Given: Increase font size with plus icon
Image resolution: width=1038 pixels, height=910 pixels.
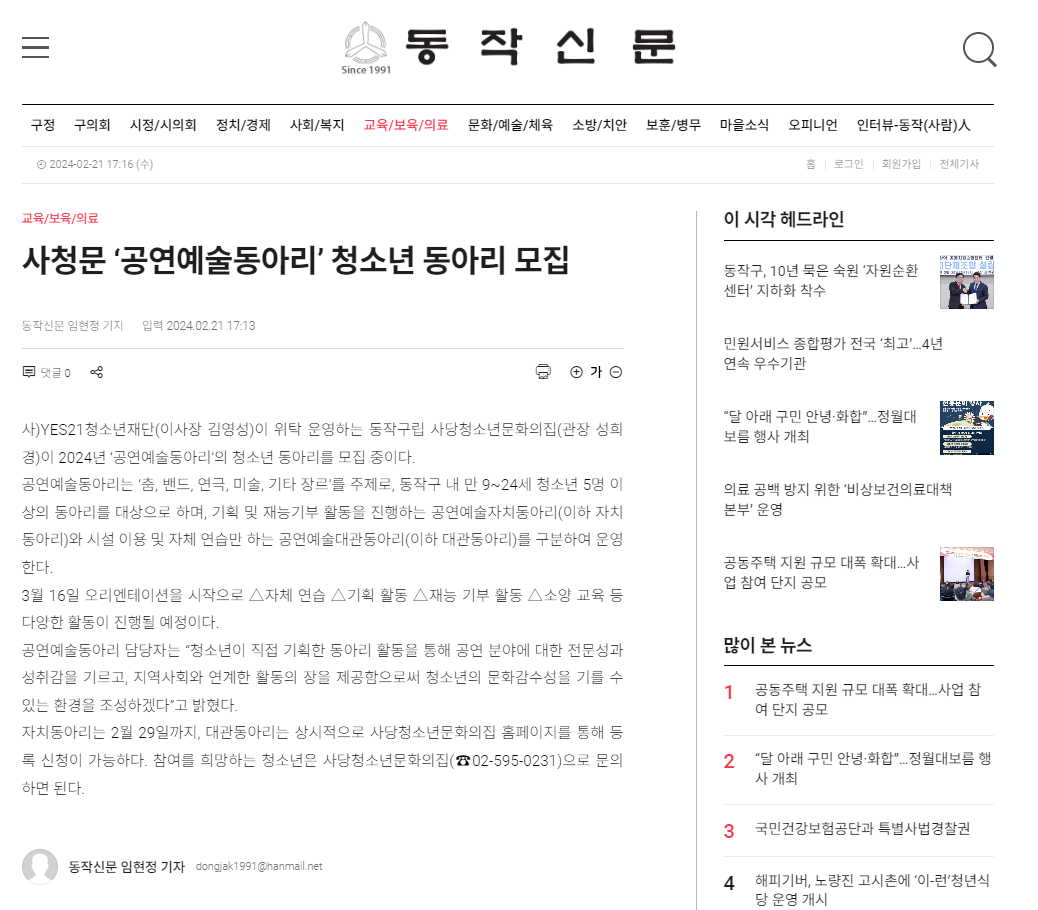Looking at the screenshot, I should click(576, 373).
